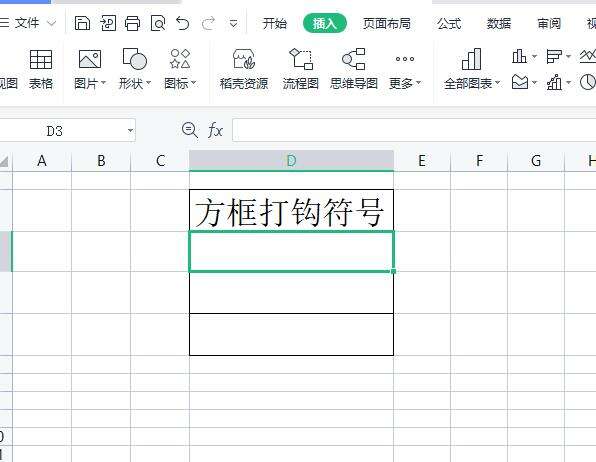This screenshot has width=596, height=462.
Task: Click the select-all corner triangle
Action: 4,161
